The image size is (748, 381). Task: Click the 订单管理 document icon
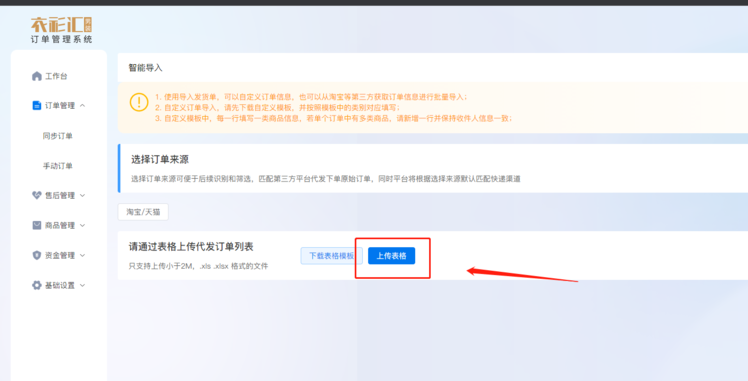[37, 105]
